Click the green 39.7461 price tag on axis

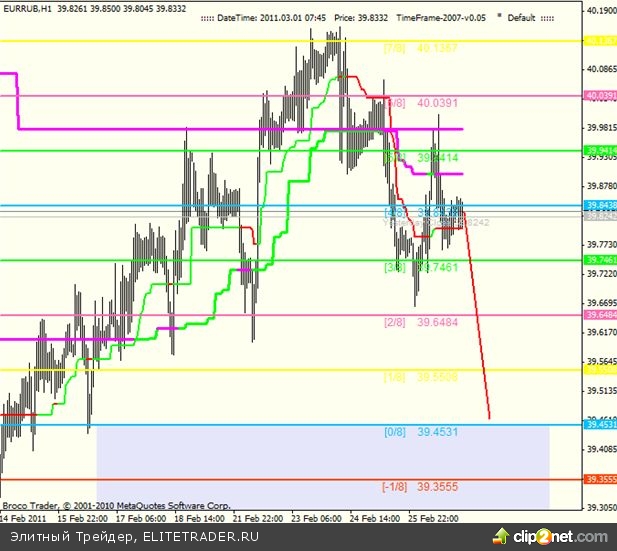coord(601,260)
